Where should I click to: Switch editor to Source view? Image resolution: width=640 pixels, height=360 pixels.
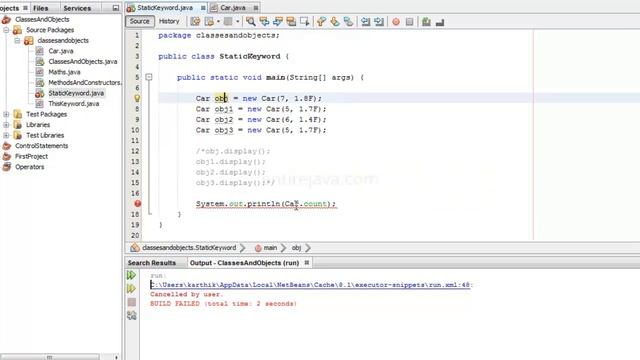pyautogui.click(x=140, y=21)
